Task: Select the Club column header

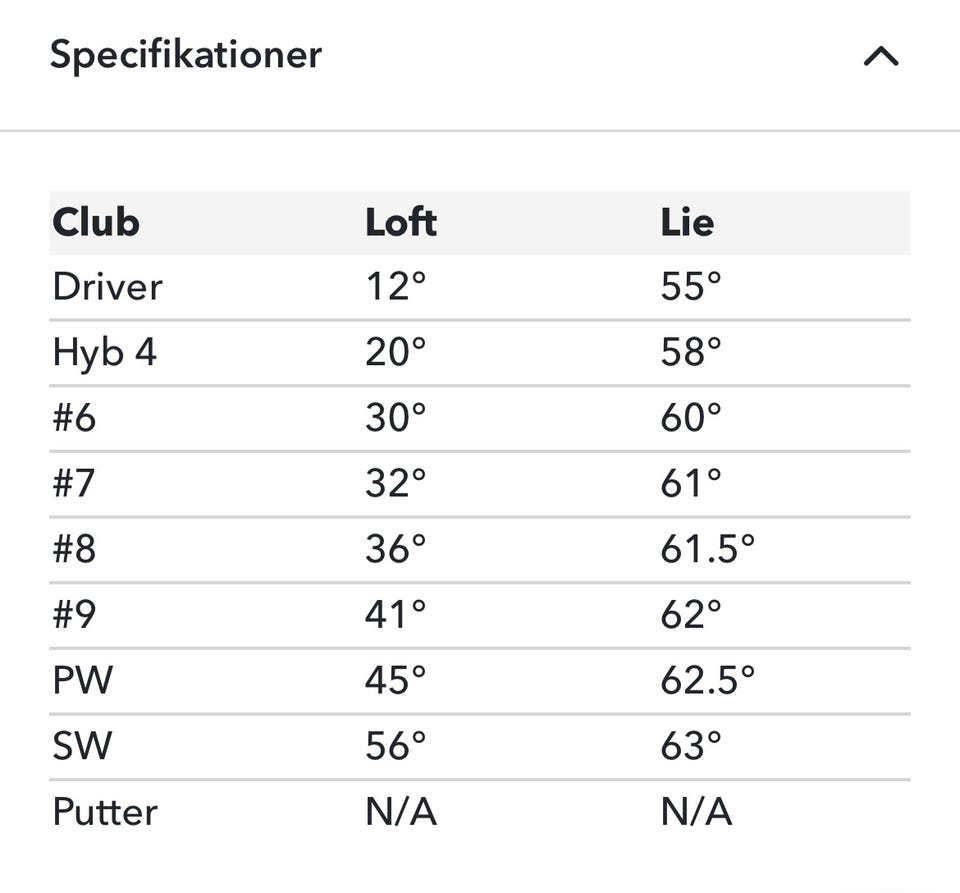Action: [96, 222]
